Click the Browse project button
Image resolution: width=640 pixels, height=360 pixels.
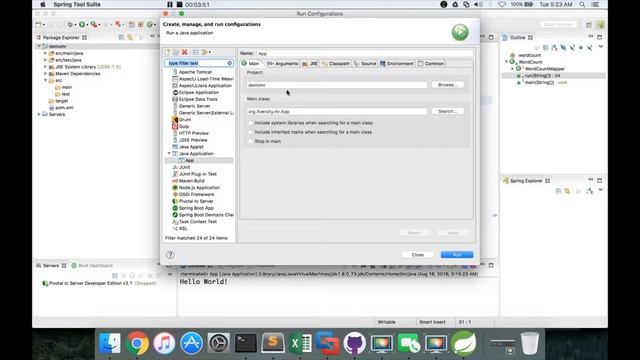click(x=447, y=85)
